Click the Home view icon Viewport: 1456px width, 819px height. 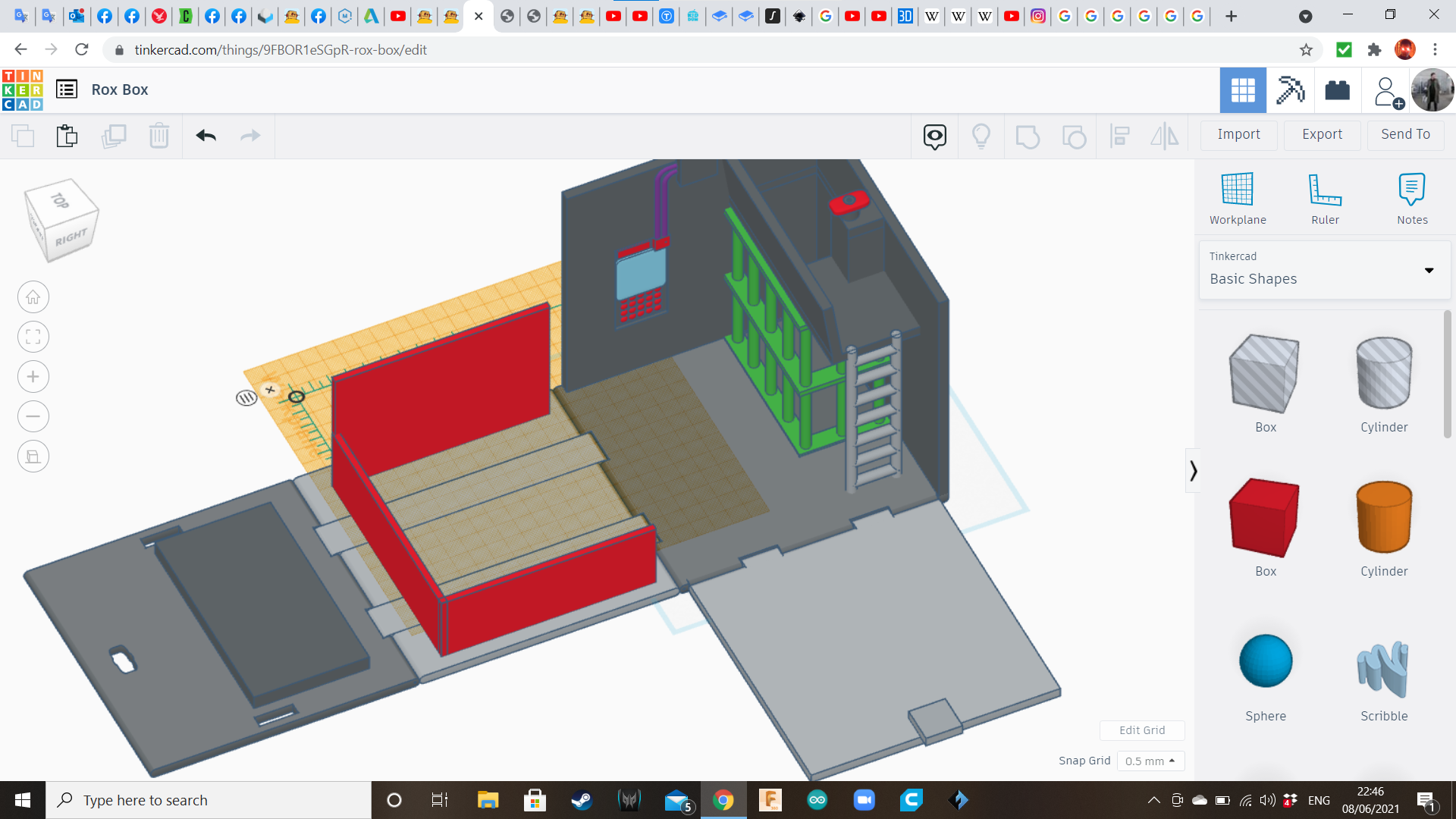pos(33,297)
